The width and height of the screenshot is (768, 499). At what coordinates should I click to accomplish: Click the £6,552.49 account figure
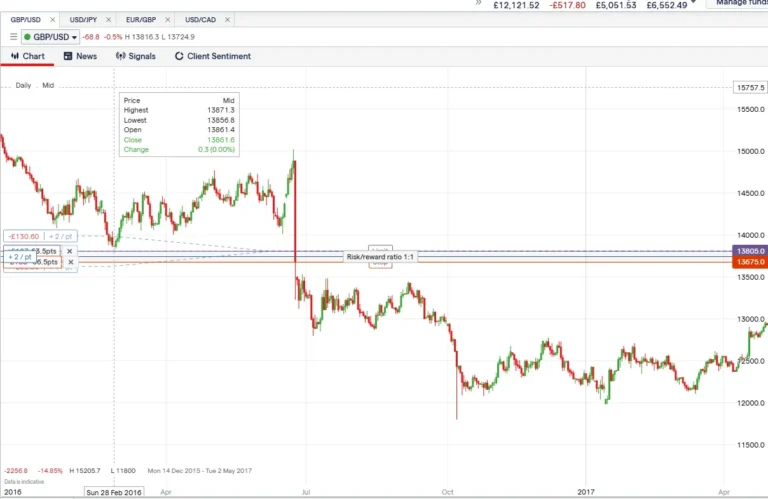tap(667, 5)
